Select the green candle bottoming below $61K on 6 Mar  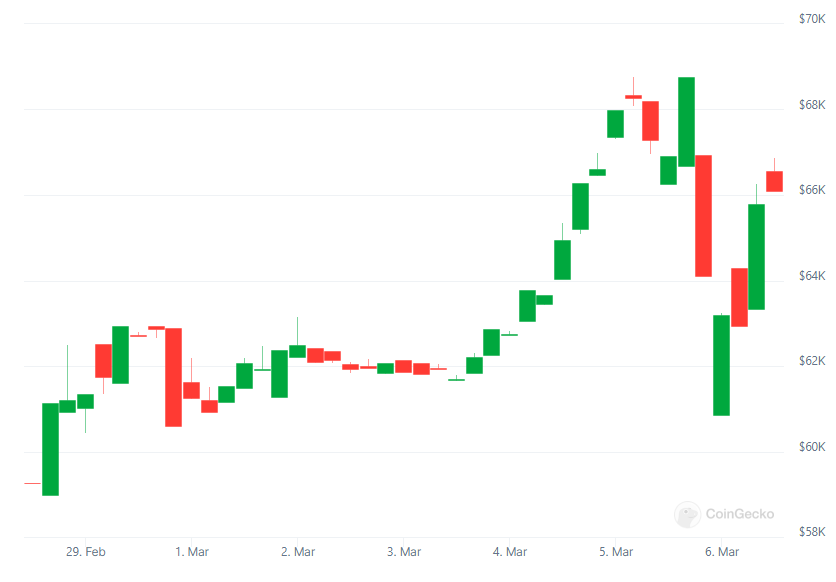[721, 365]
